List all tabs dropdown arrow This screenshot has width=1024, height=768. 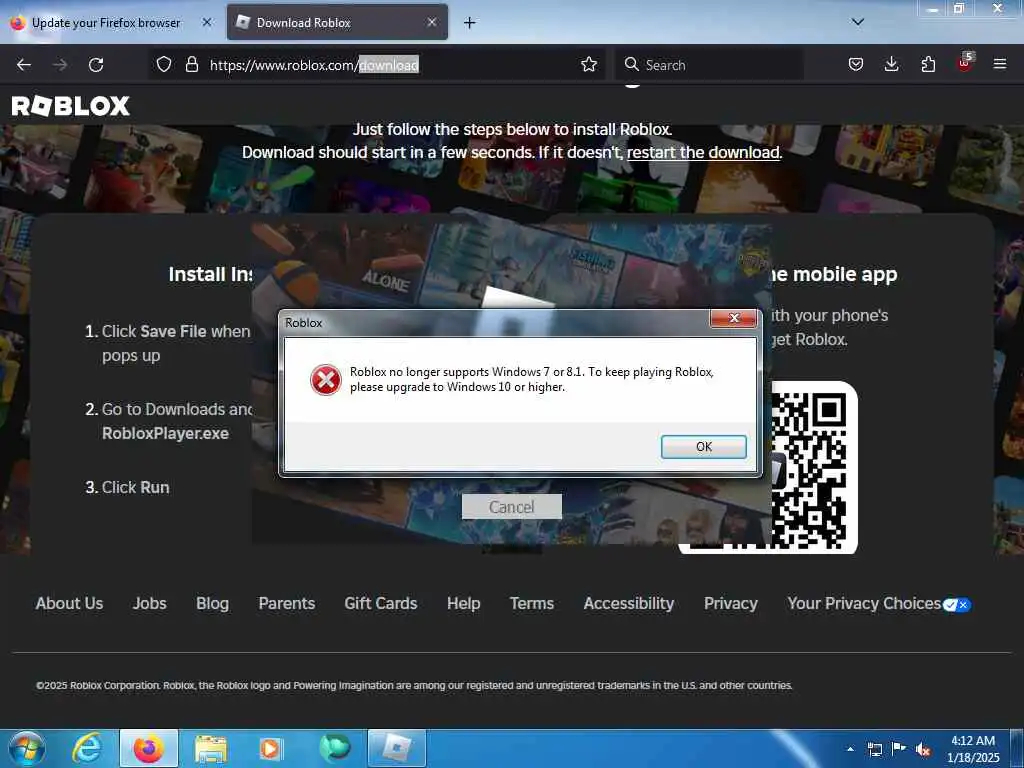pos(858,22)
